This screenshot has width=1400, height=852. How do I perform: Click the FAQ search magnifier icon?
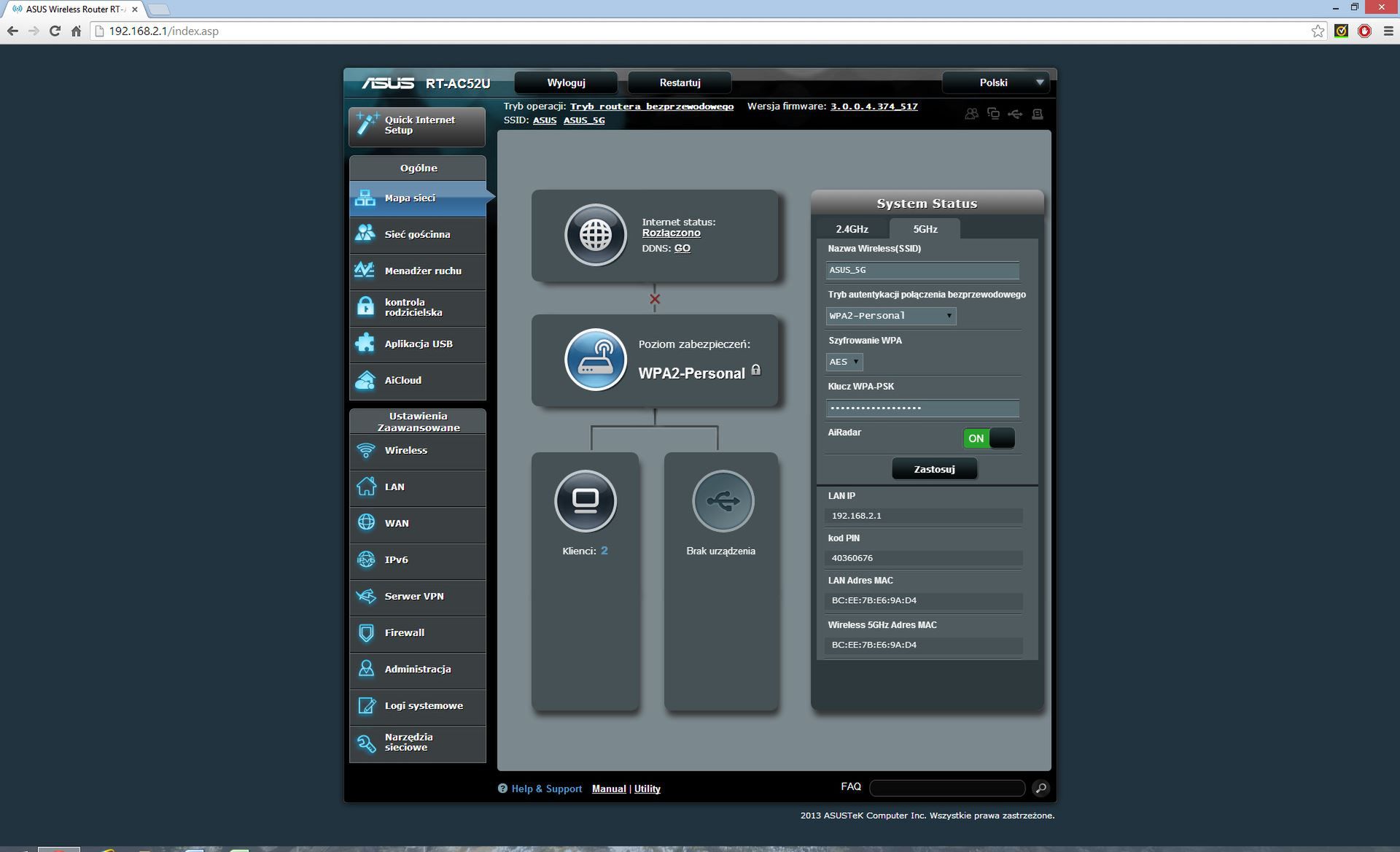coord(1041,788)
